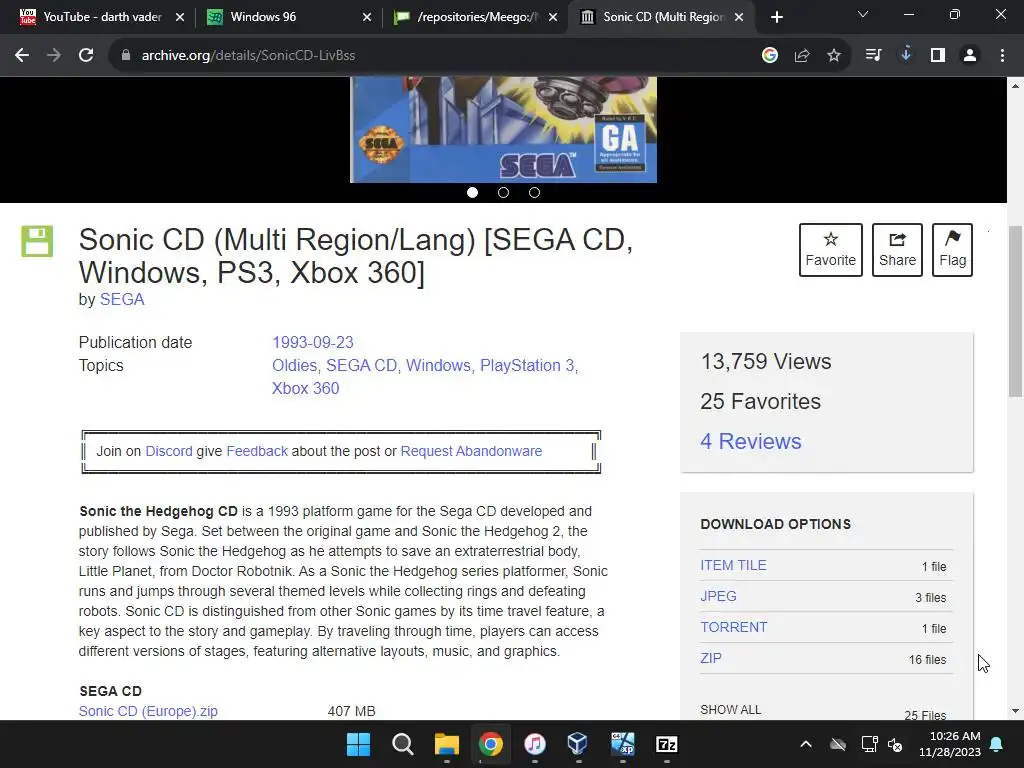Open the Xbox 360 topic link
The width and height of the screenshot is (1024, 768).
(x=306, y=389)
